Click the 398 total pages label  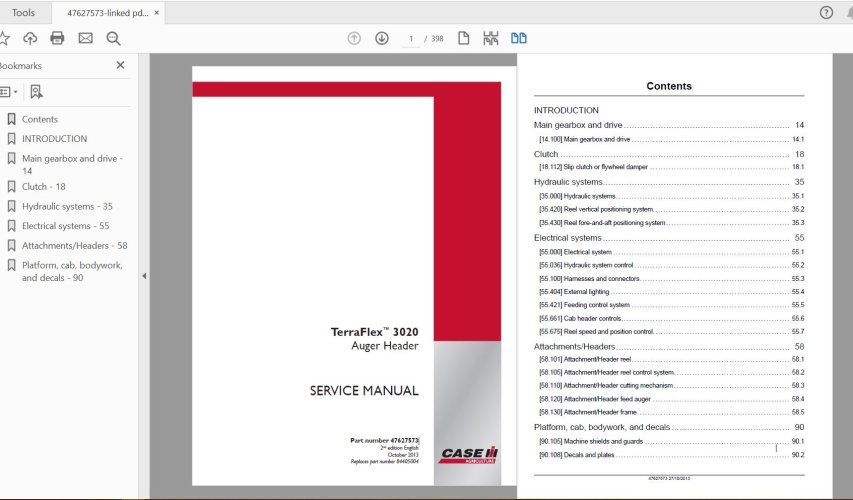[437, 39]
